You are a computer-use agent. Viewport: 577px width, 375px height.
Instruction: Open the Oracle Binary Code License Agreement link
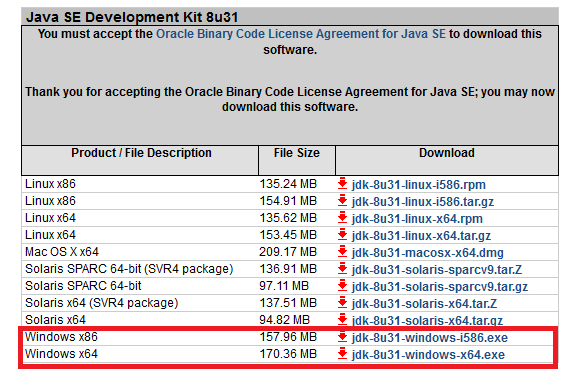pos(301,34)
